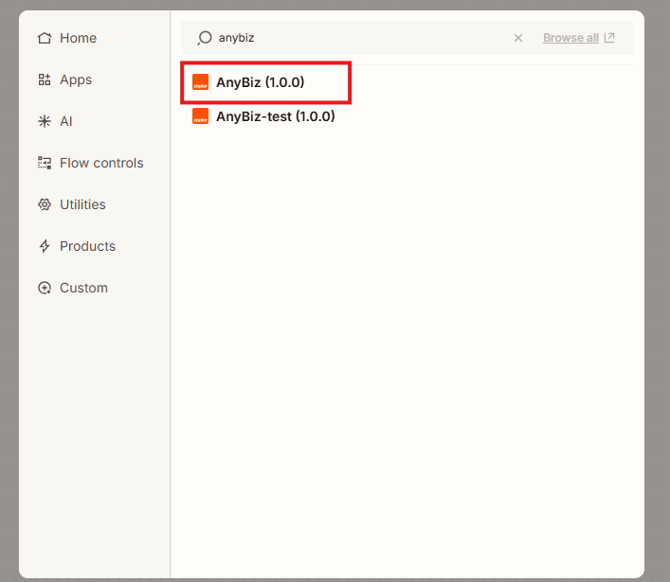Open the Home section
Screen dimensions: 670x582
[x=67, y=38]
